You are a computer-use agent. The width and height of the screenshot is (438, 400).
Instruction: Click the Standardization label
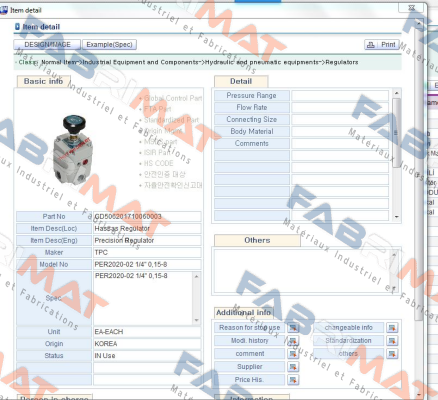tap(349, 341)
